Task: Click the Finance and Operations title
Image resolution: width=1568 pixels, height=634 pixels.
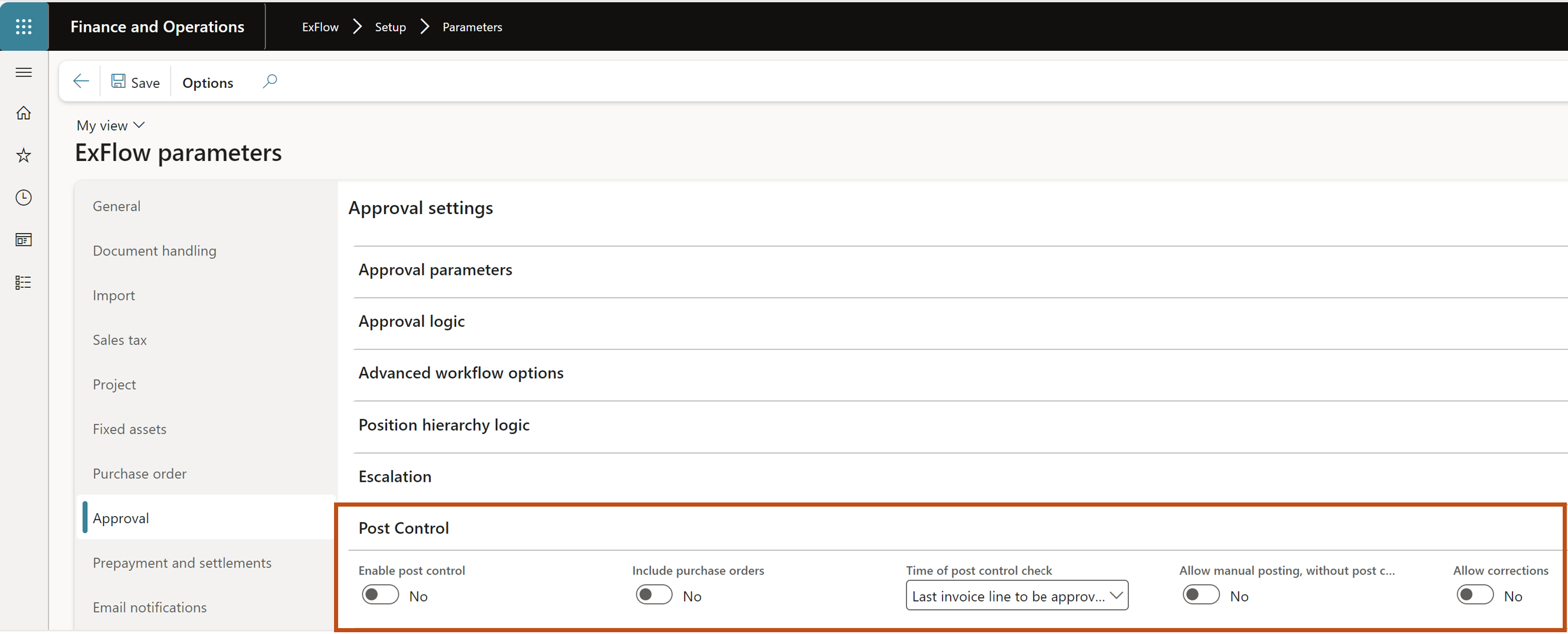Action: (x=157, y=27)
